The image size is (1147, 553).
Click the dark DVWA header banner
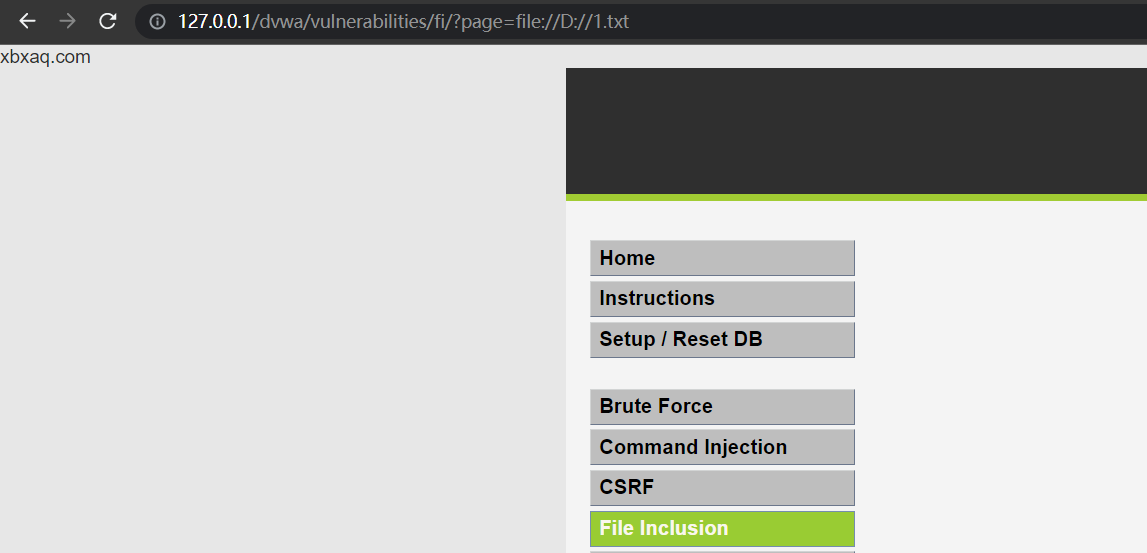[856, 132]
